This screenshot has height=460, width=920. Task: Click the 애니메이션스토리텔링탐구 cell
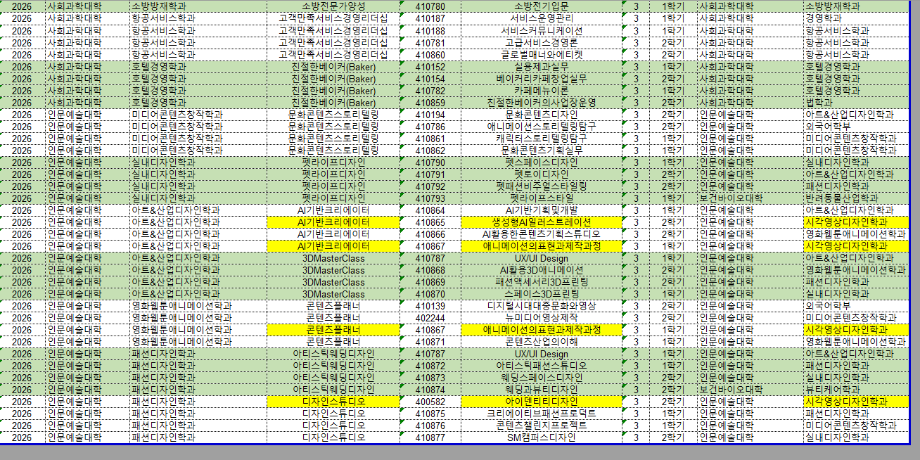pyautogui.click(x=539, y=127)
